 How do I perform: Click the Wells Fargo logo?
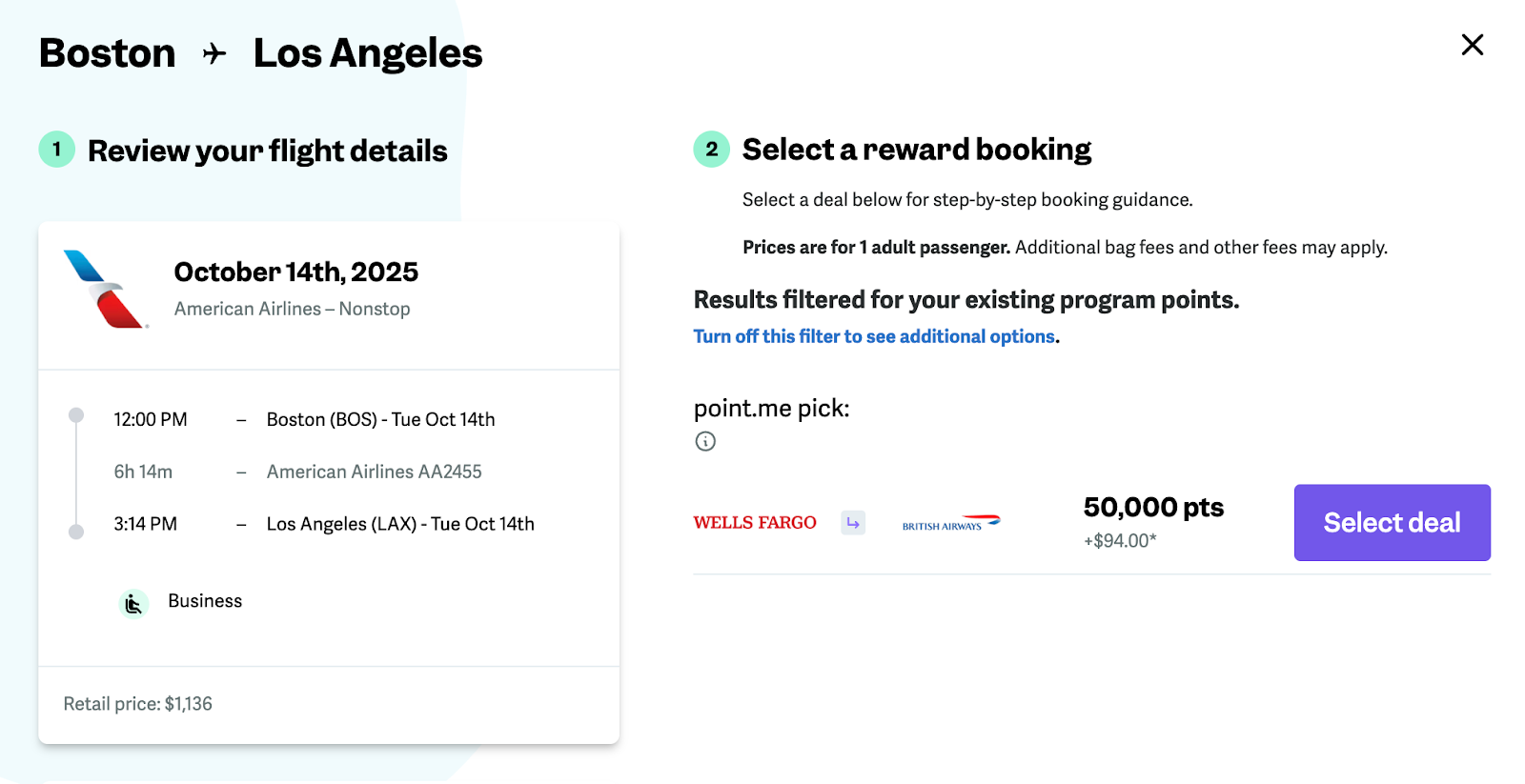tap(755, 523)
